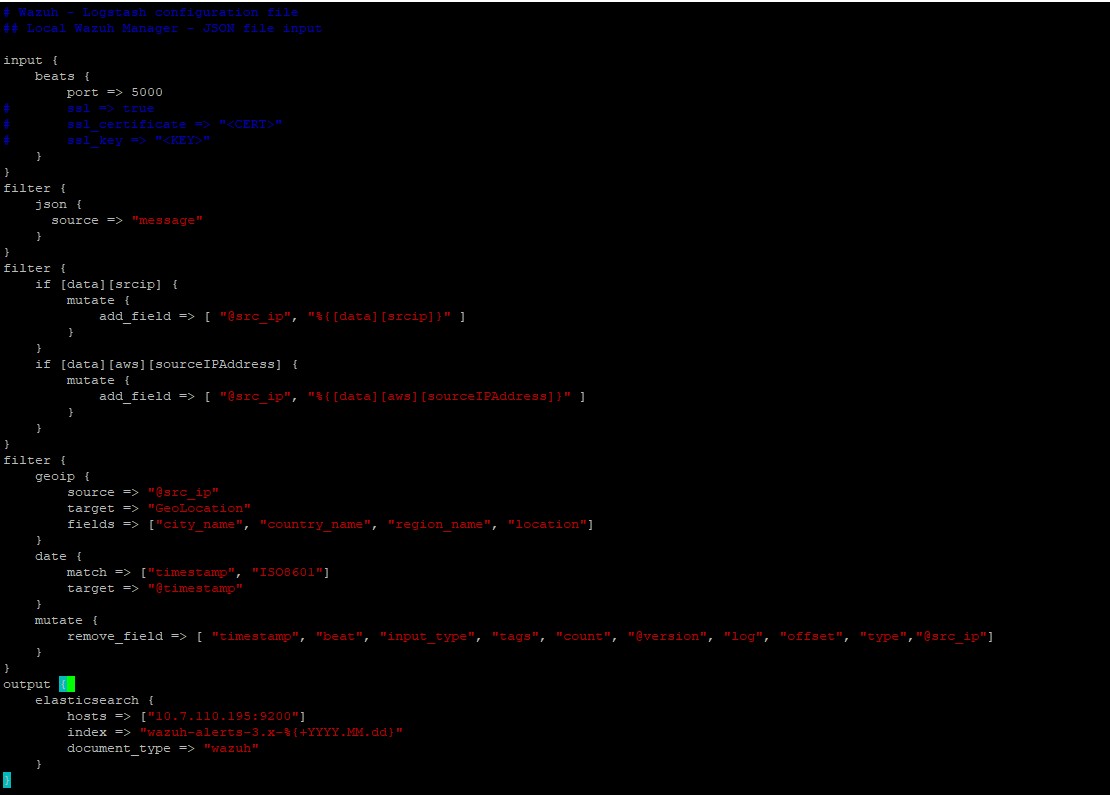Click "input_type" in remove_field list
The height and width of the screenshot is (795, 1110).
[x=427, y=636]
